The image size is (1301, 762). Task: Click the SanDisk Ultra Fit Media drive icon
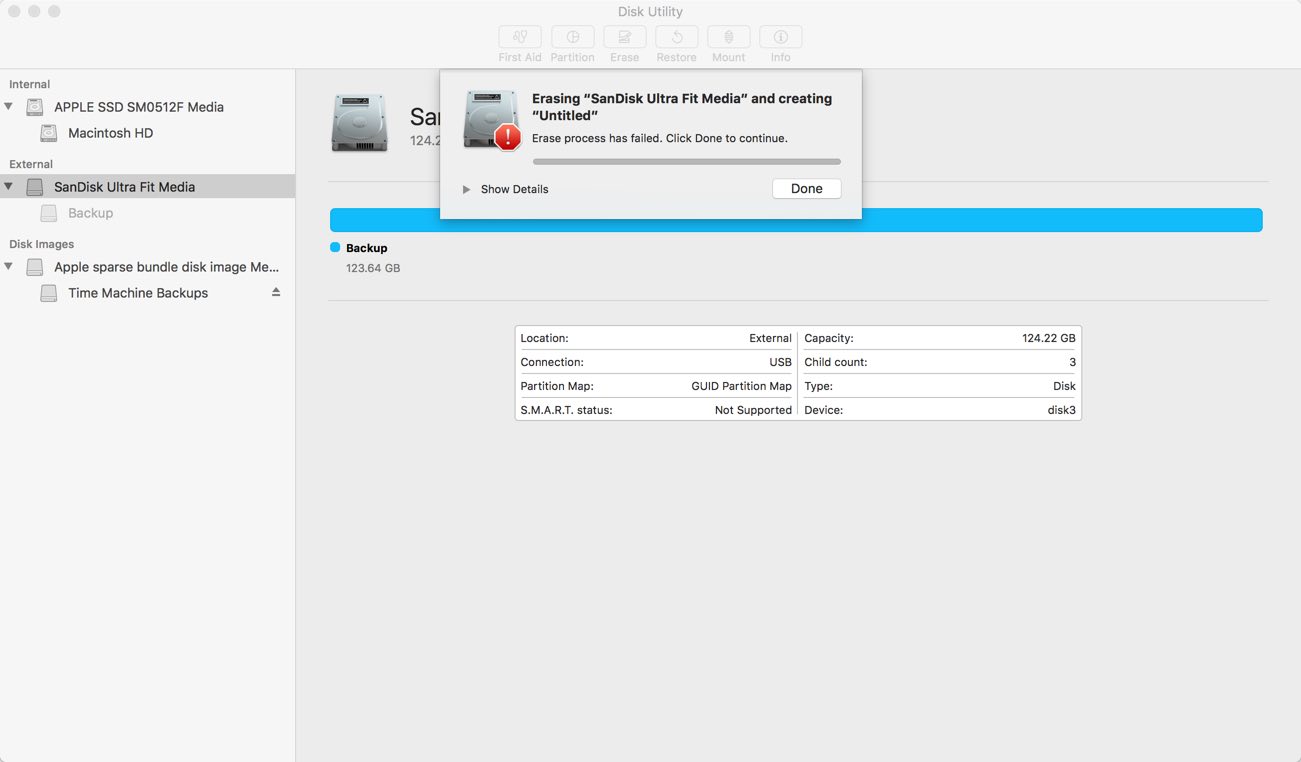pyautogui.click(x=35, y=187)
